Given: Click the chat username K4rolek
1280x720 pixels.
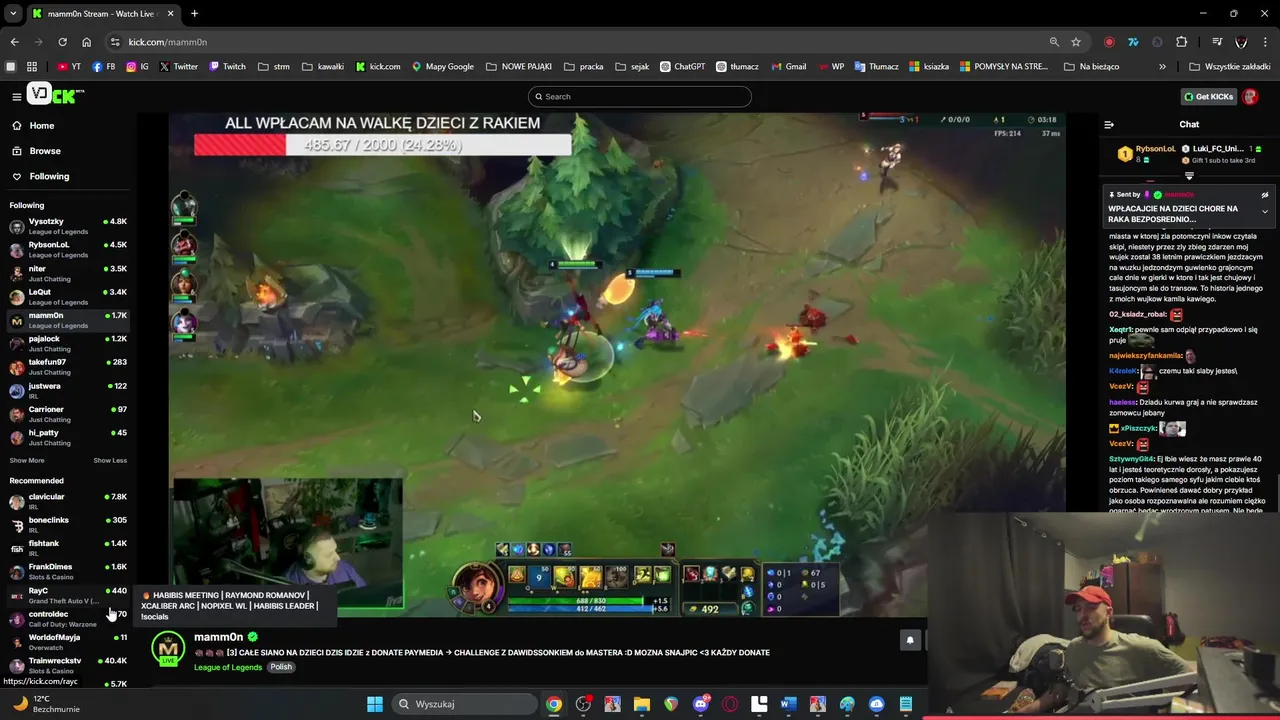Looking at the screenshot, I should 1123,371.
